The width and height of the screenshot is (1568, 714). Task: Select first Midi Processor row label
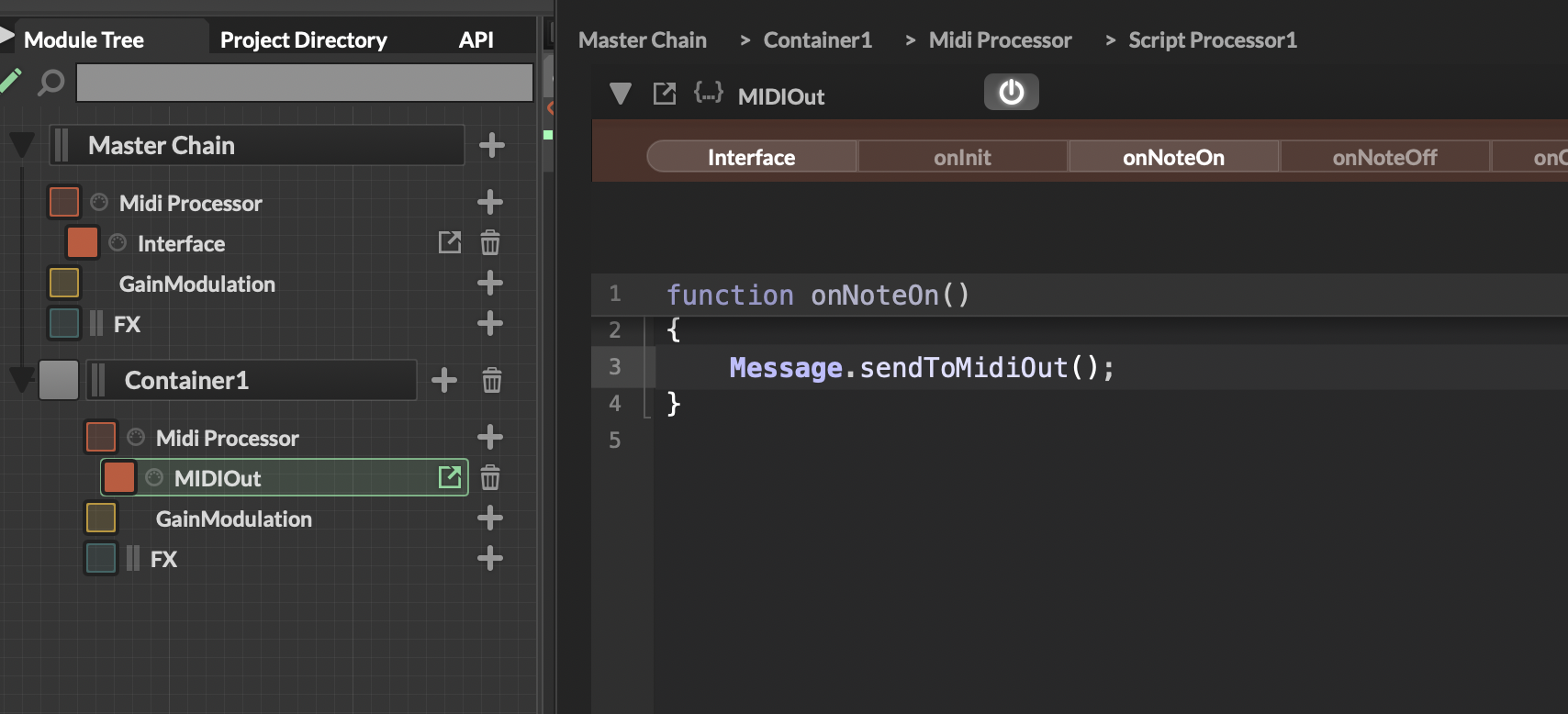(x=191, y=203)
